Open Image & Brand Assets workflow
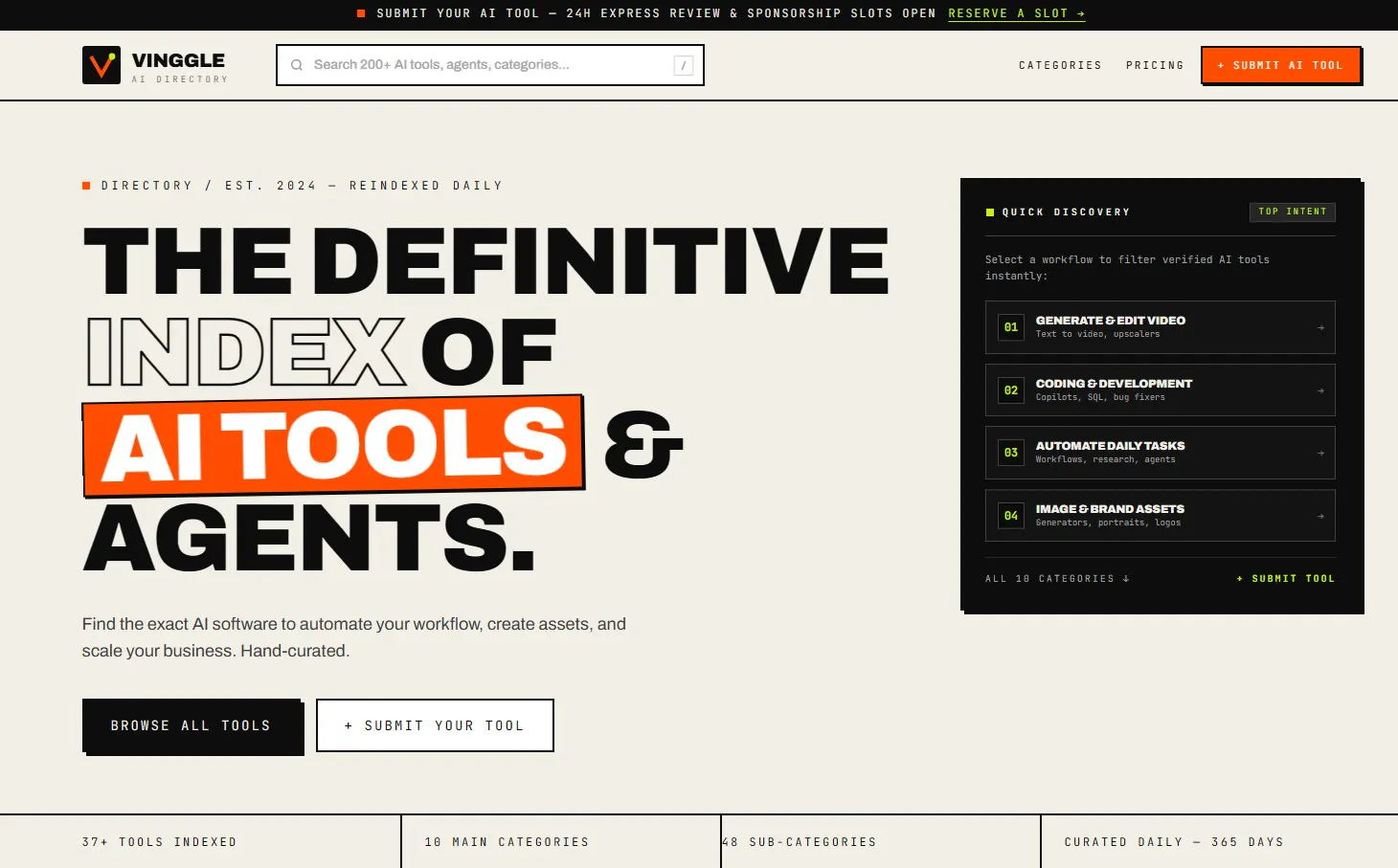Image resolution: width=1398 pixels, height=868 pixels. (x=1161, y=516)
